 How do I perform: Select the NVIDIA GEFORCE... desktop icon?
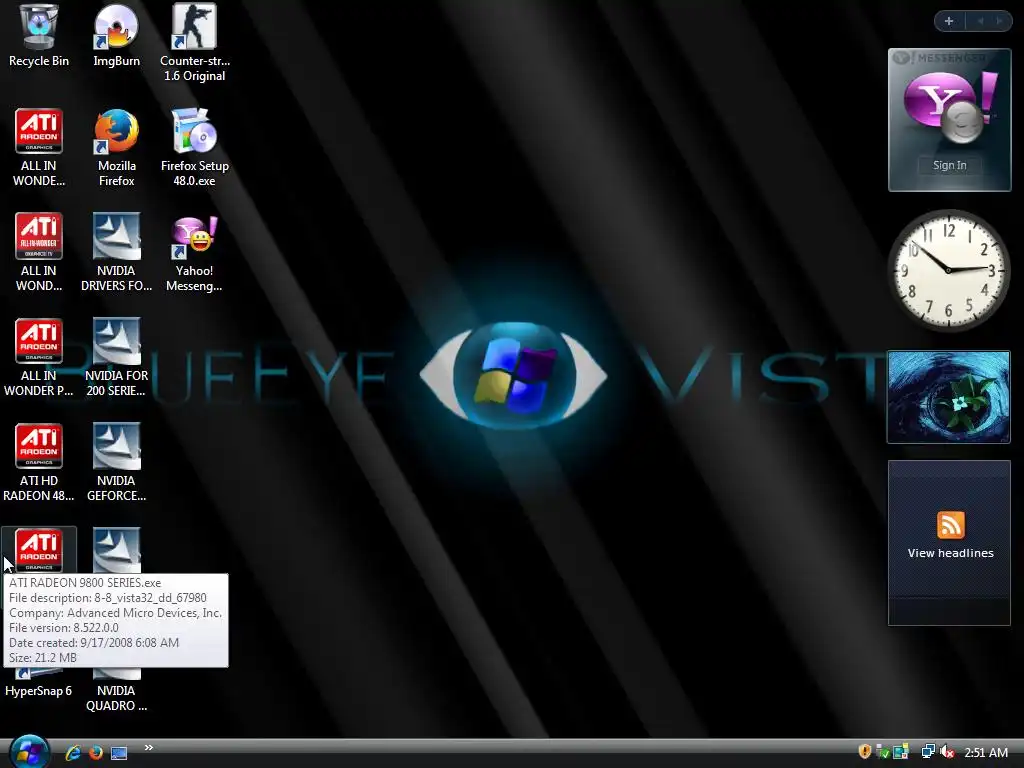point(116,447)
